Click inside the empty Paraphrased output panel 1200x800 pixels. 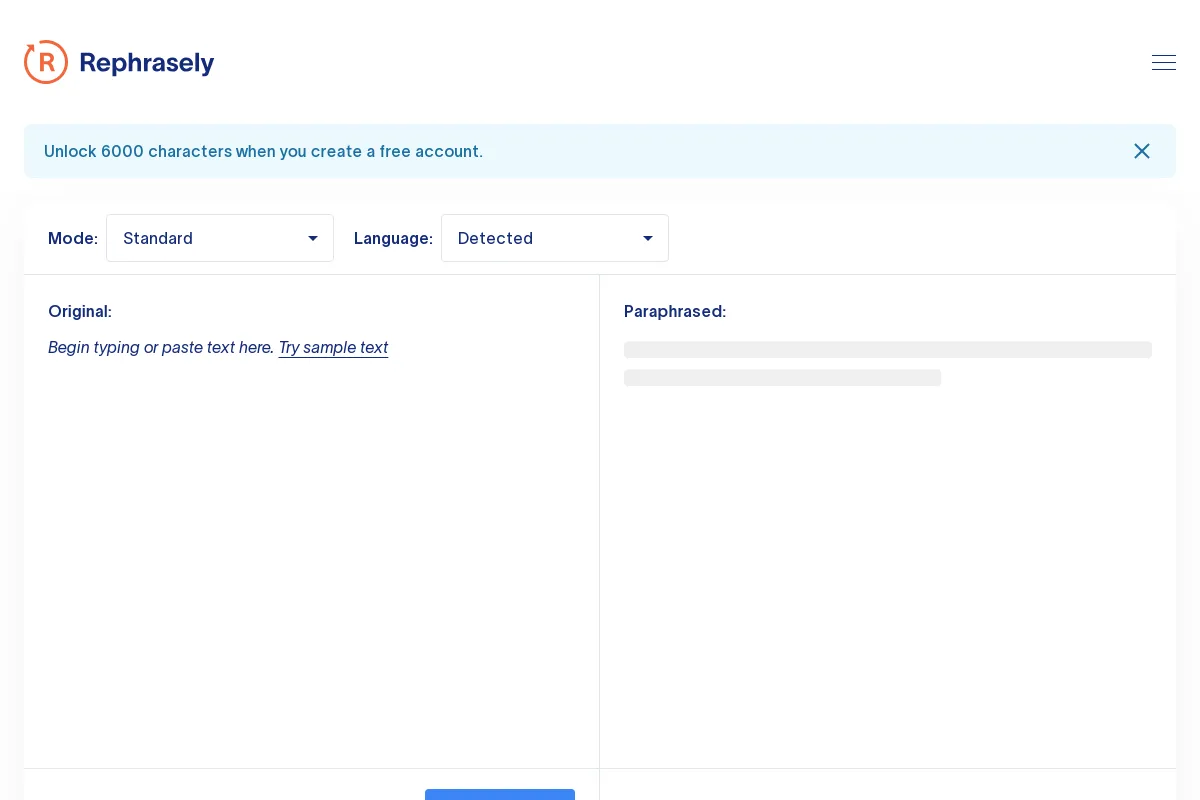coord(887,570)
